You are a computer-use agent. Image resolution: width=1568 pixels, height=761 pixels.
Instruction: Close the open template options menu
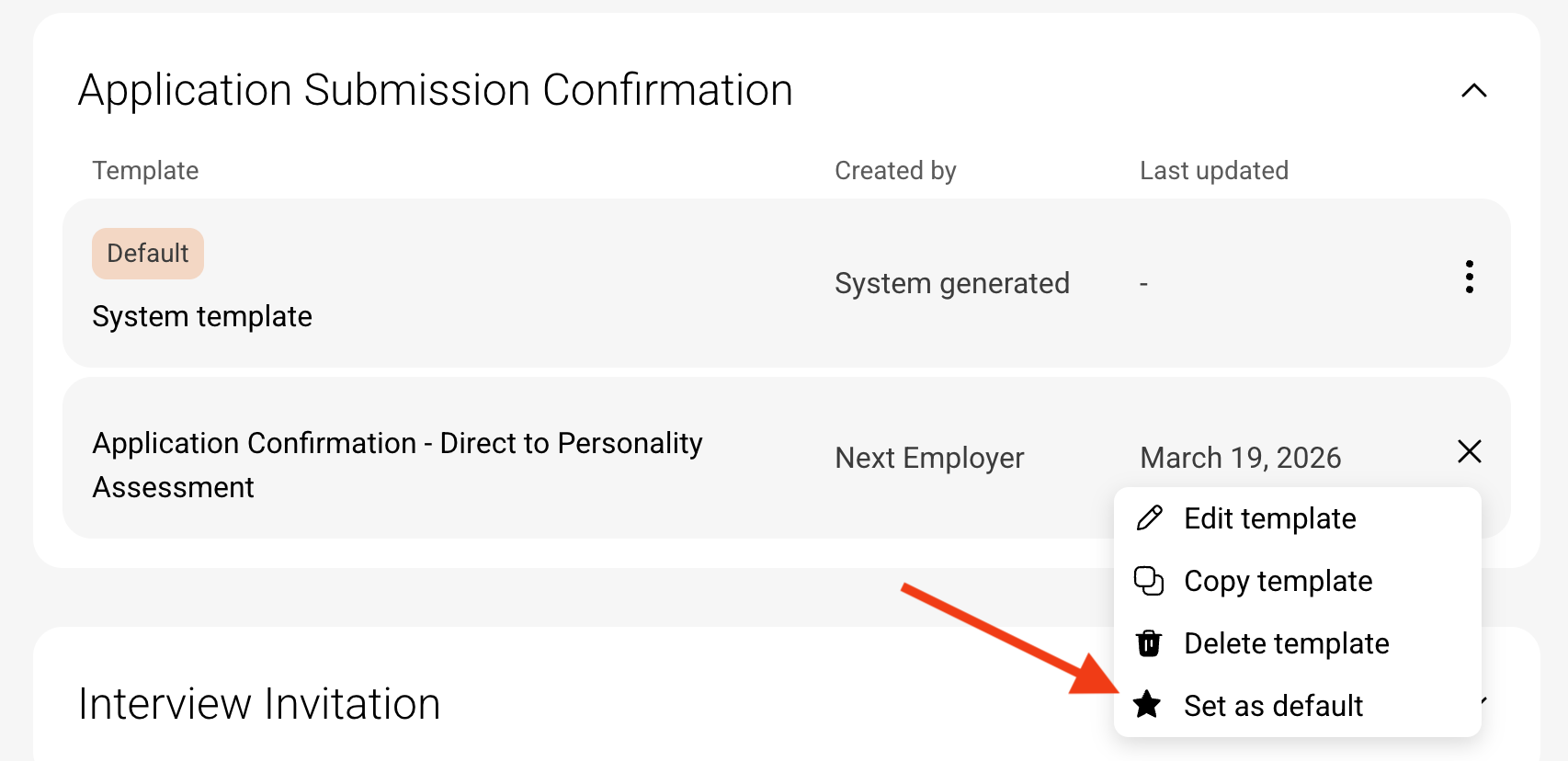1469,451
